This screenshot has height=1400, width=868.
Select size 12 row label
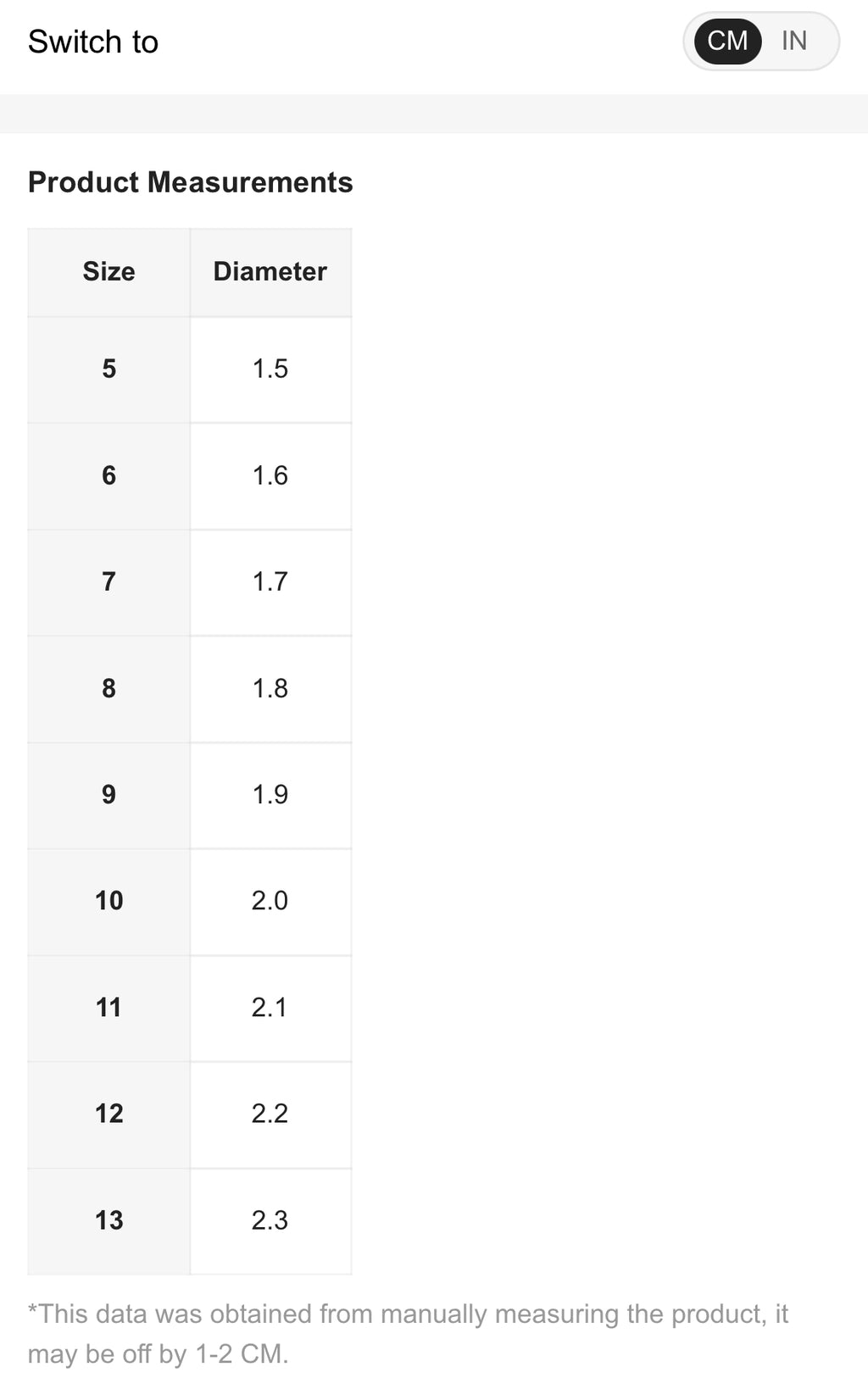[x=109, y=1114]
